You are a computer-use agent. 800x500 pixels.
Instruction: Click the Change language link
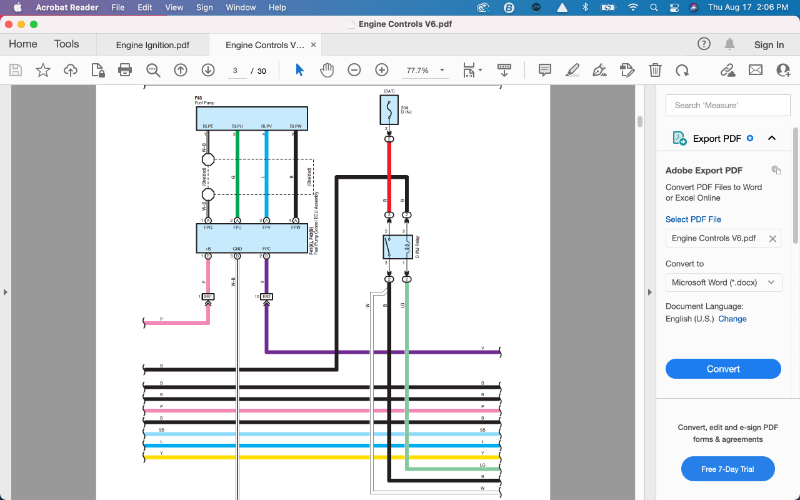point(732,319)
